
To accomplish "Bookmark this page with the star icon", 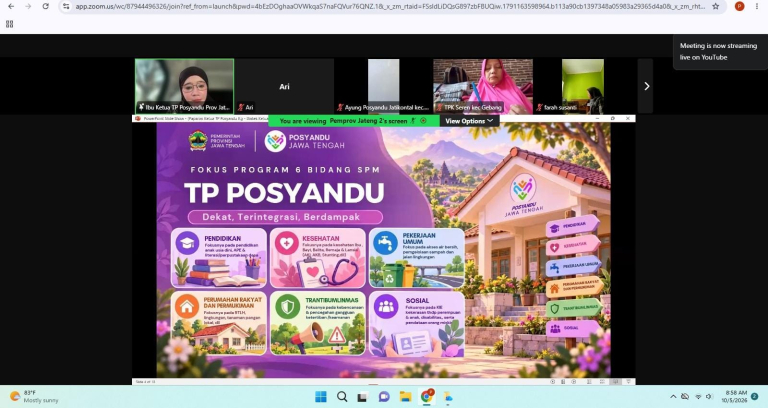I will tap(716, 6).
